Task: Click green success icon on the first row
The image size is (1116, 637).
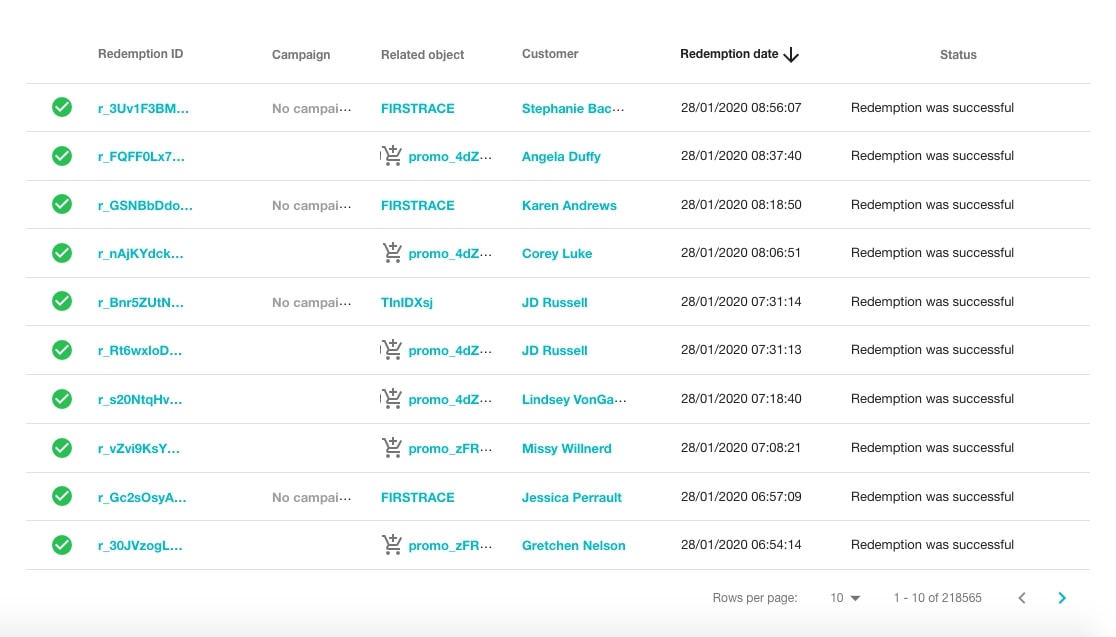Action: click(x=61, y=107)
